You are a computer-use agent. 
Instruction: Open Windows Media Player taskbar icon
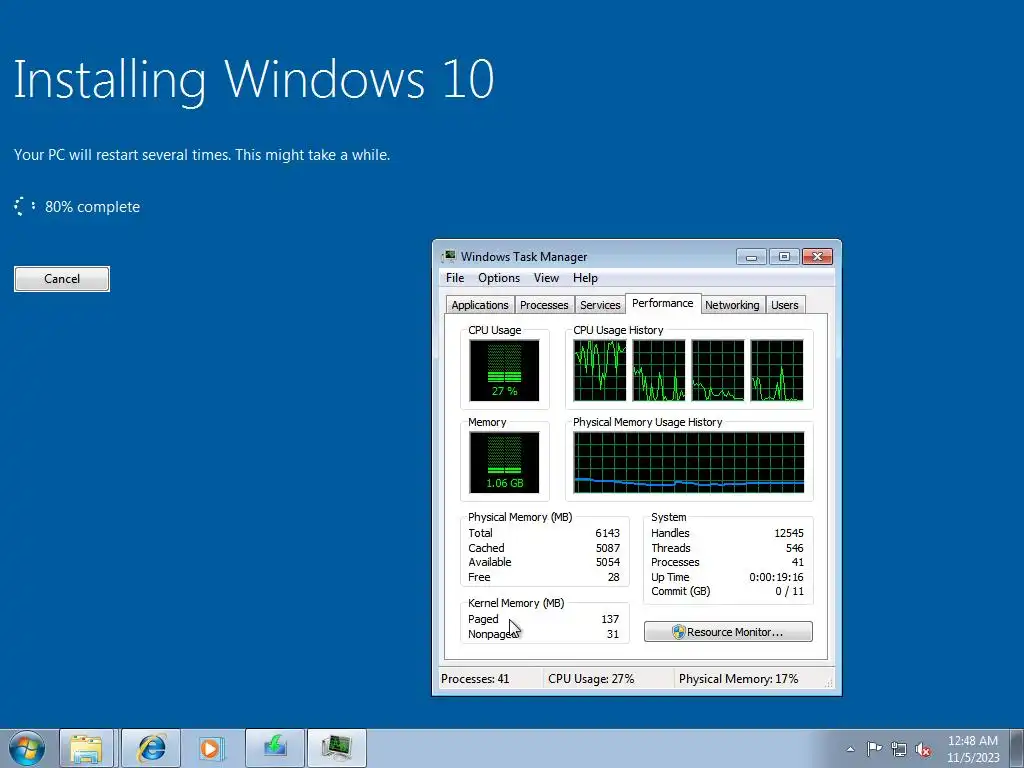coord(212,748)
